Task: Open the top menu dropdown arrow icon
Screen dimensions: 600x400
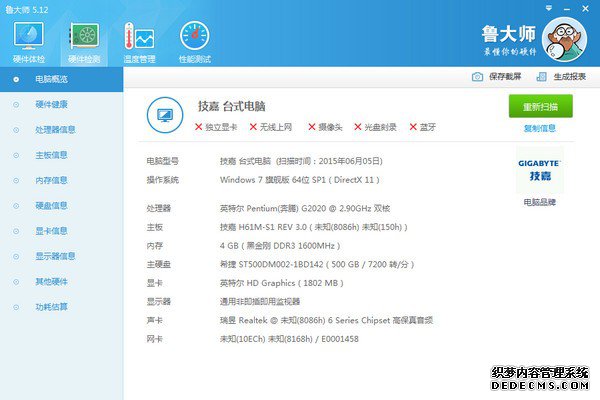Action: pos(549,8)
